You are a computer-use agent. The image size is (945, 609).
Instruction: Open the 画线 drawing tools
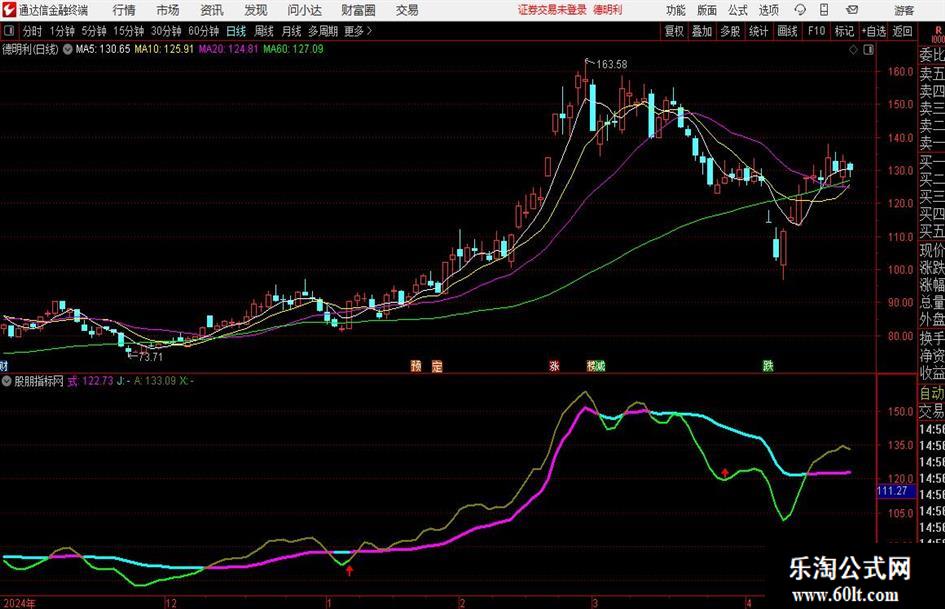coord(787,31)
